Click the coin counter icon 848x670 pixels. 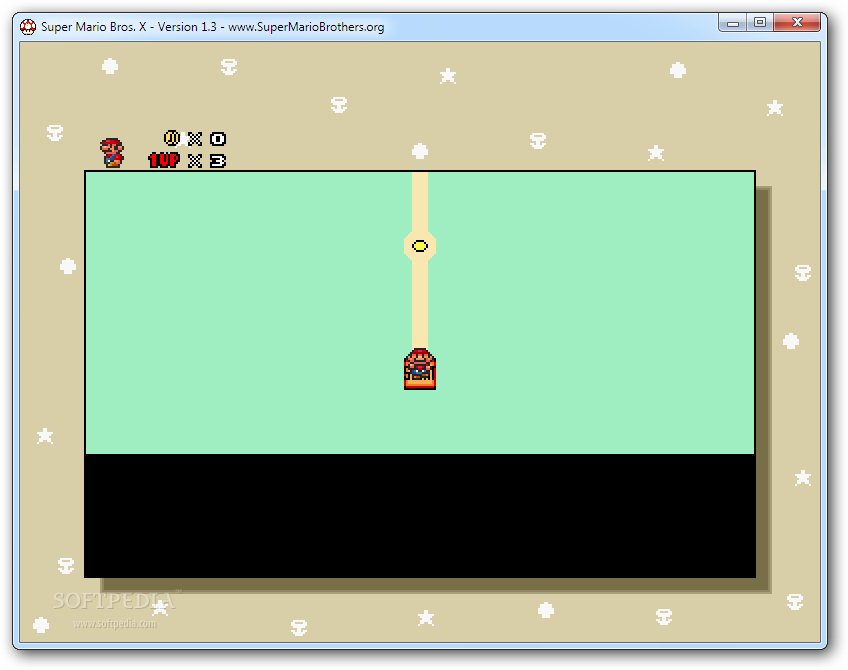click(171, 138)
